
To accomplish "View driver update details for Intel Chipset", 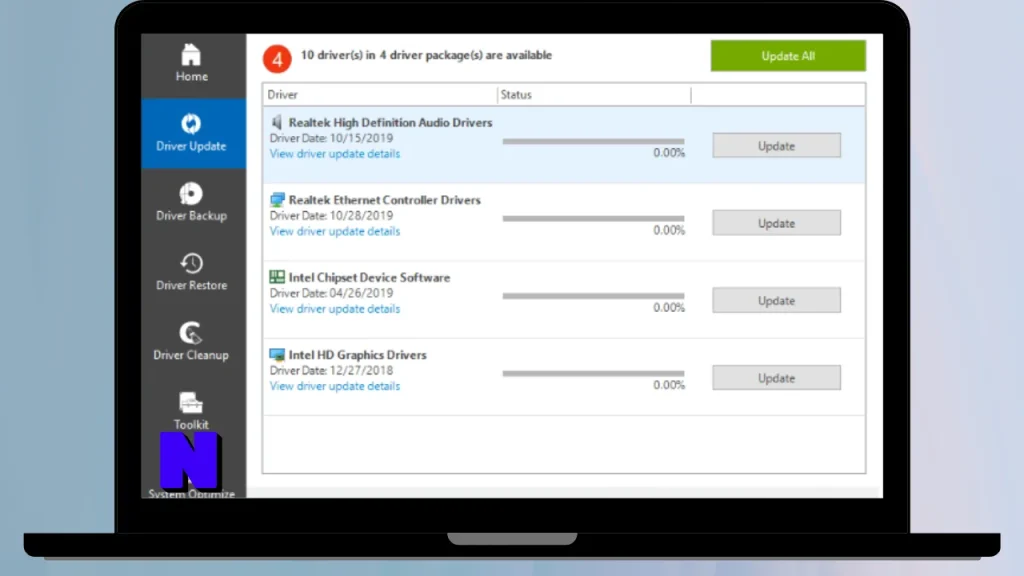I will coord(334,308).
